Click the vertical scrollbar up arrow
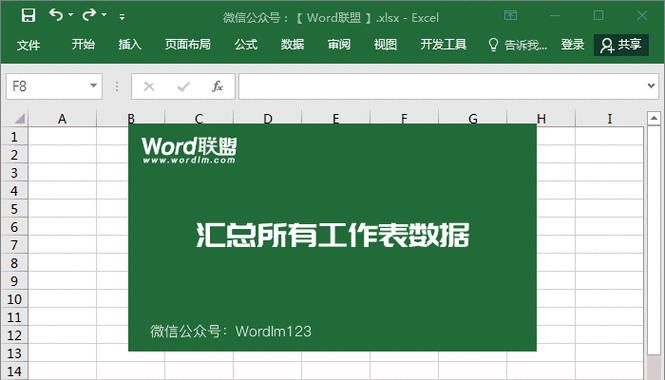The image size is (665, 380). click(654, 118)
